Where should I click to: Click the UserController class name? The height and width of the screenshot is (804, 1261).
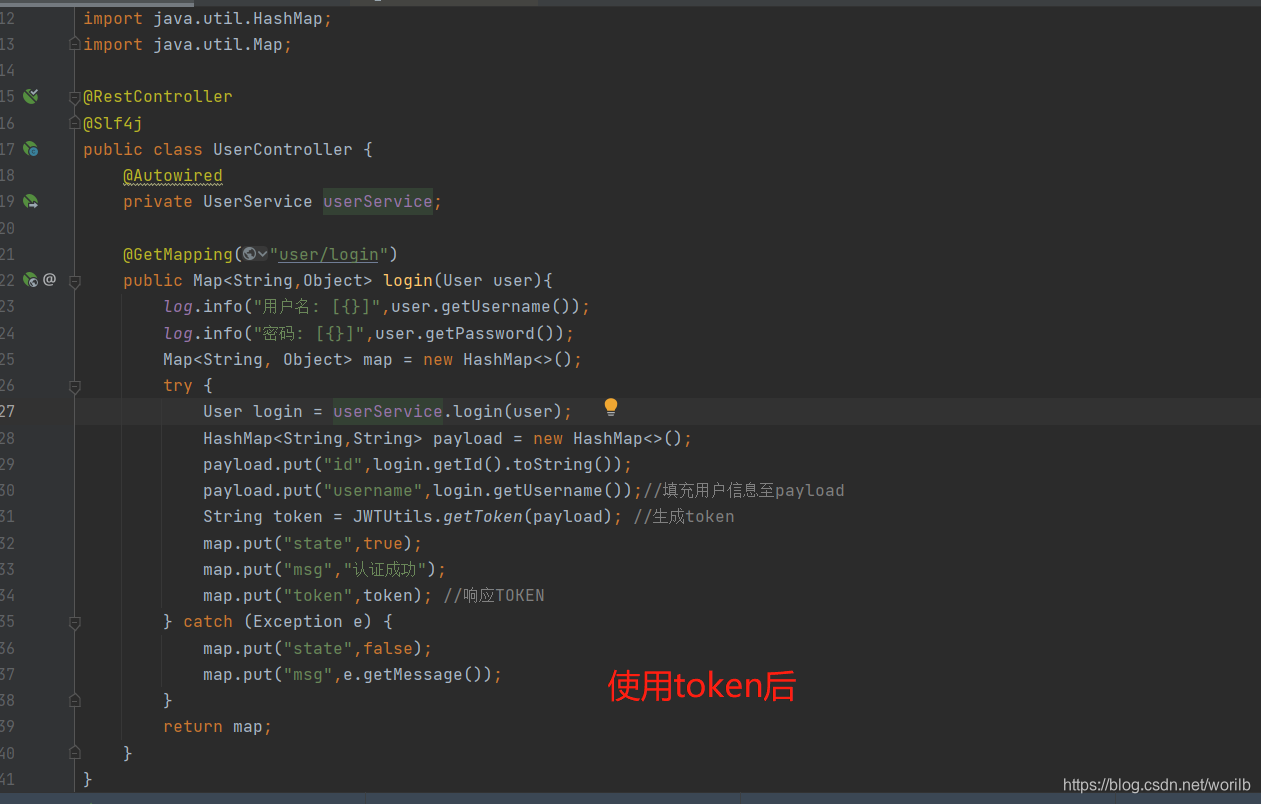point(282,149)
